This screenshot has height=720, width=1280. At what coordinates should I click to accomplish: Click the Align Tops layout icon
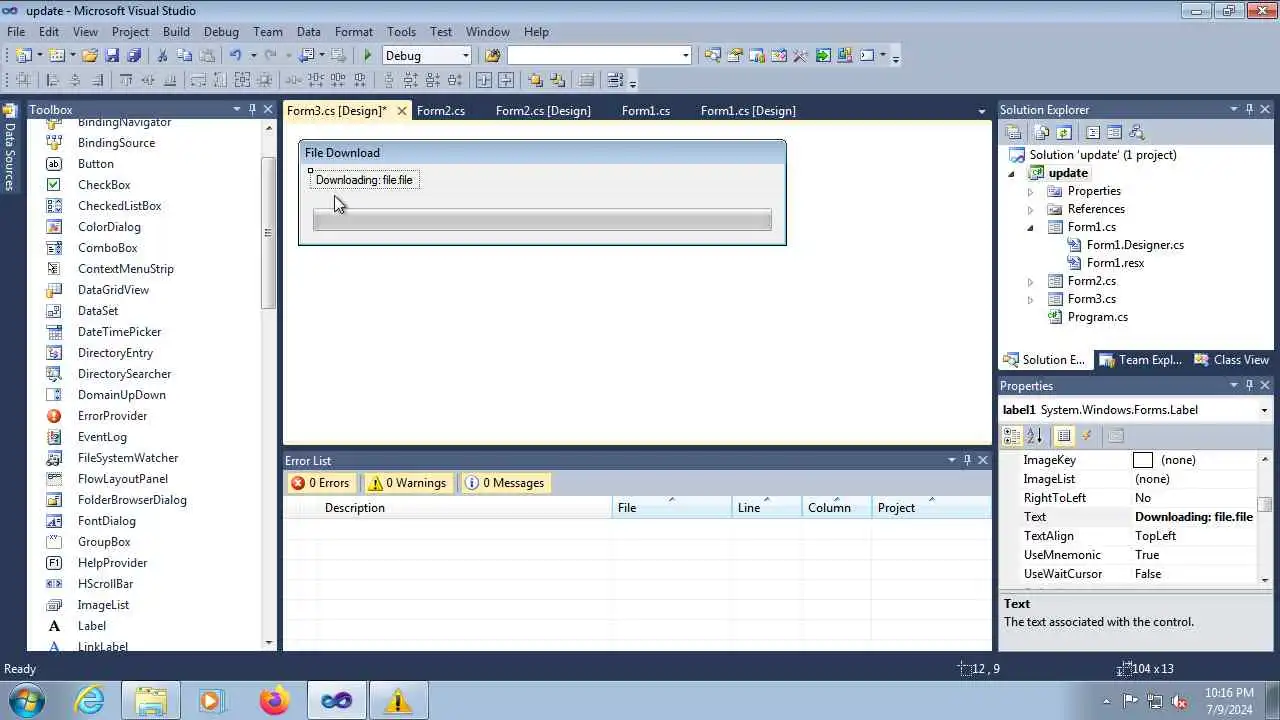coord(126,80)
